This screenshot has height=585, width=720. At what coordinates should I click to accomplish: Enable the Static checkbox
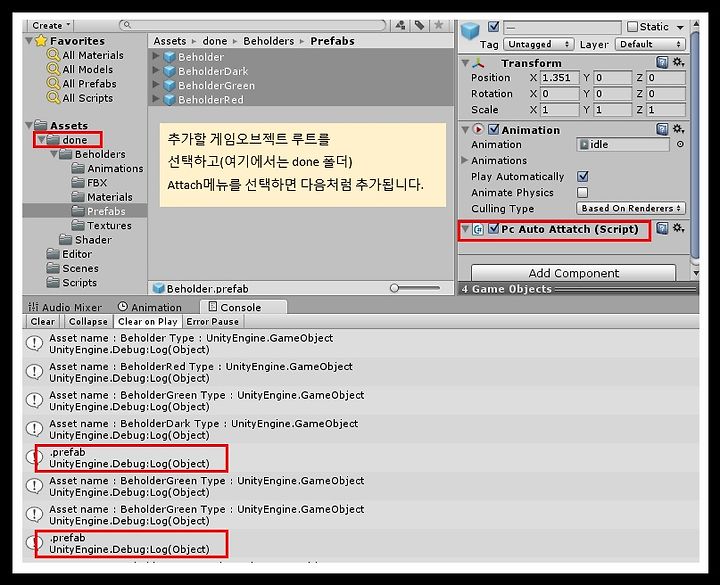[632, 27]
